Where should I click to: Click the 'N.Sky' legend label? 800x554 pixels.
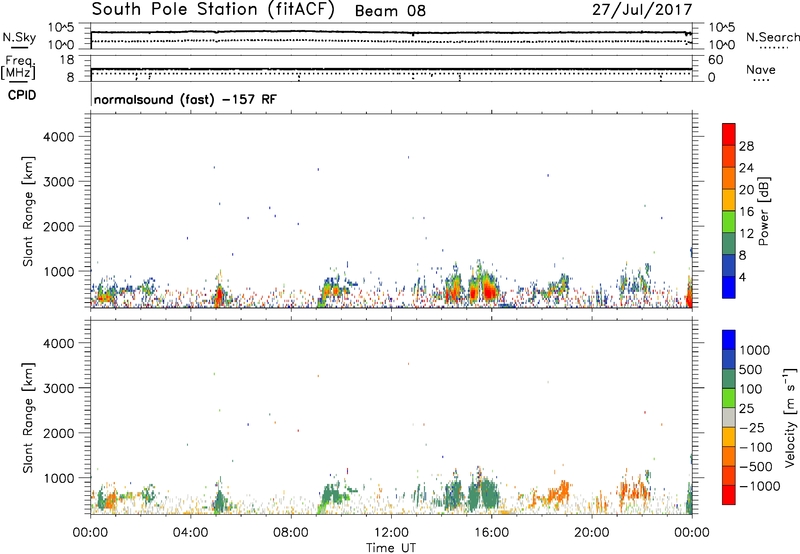(x=19, y=37)
